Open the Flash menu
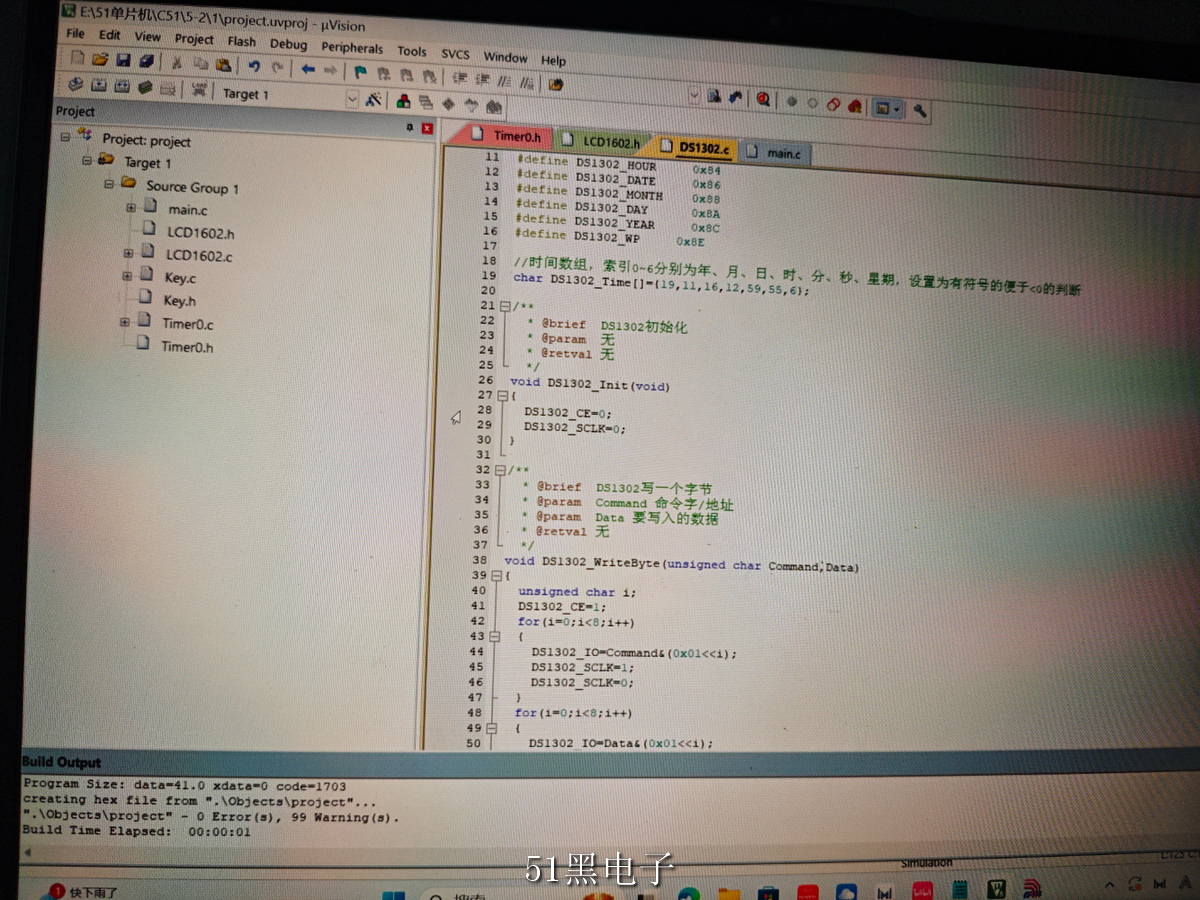 242,42
